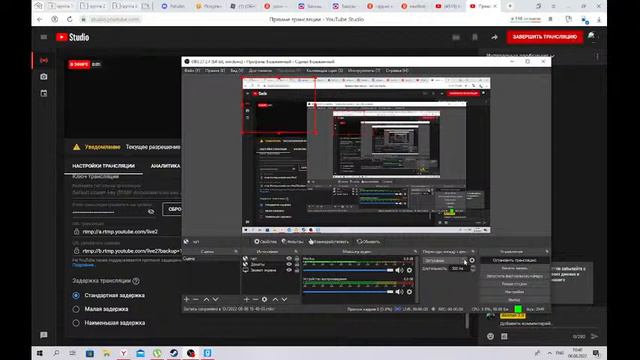Pop out the OBS Scenes dock panel
The height and width of the screenshot is (360, 640).
236,252
